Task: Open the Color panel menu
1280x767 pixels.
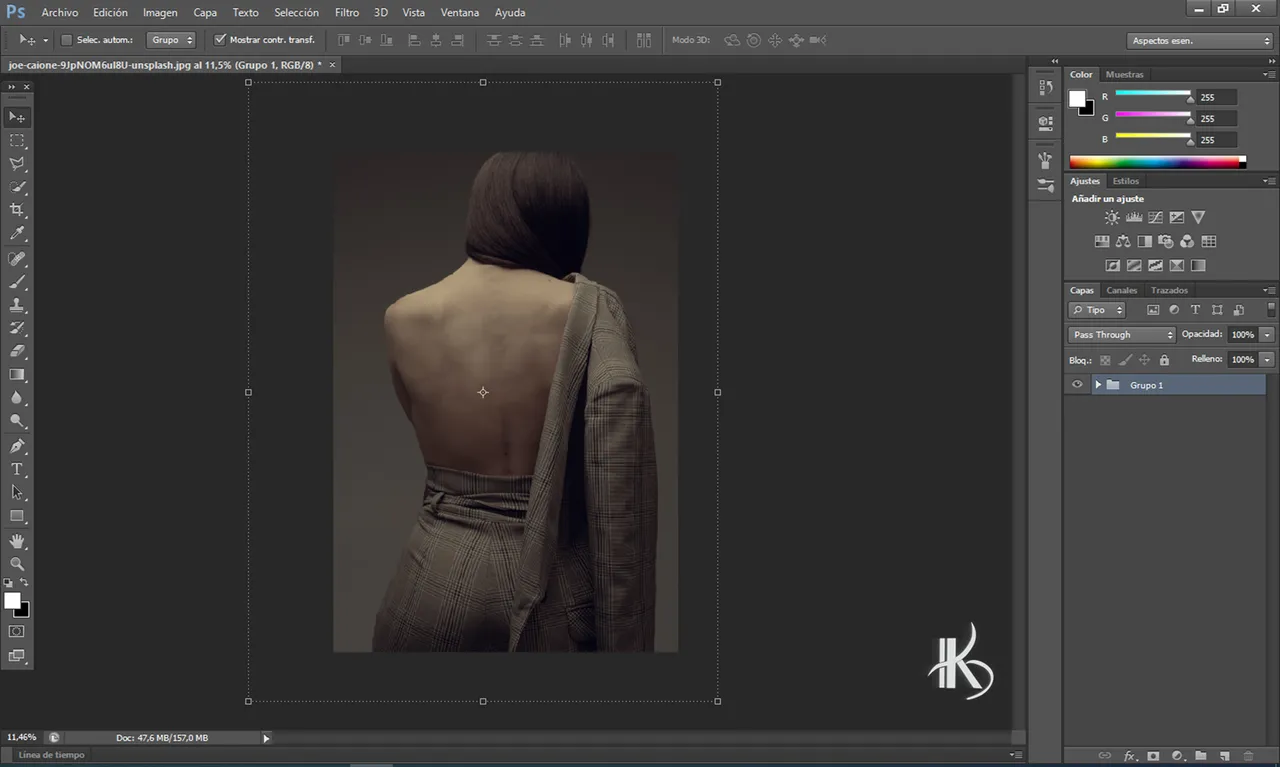Action: click(x=1270, y=74)
